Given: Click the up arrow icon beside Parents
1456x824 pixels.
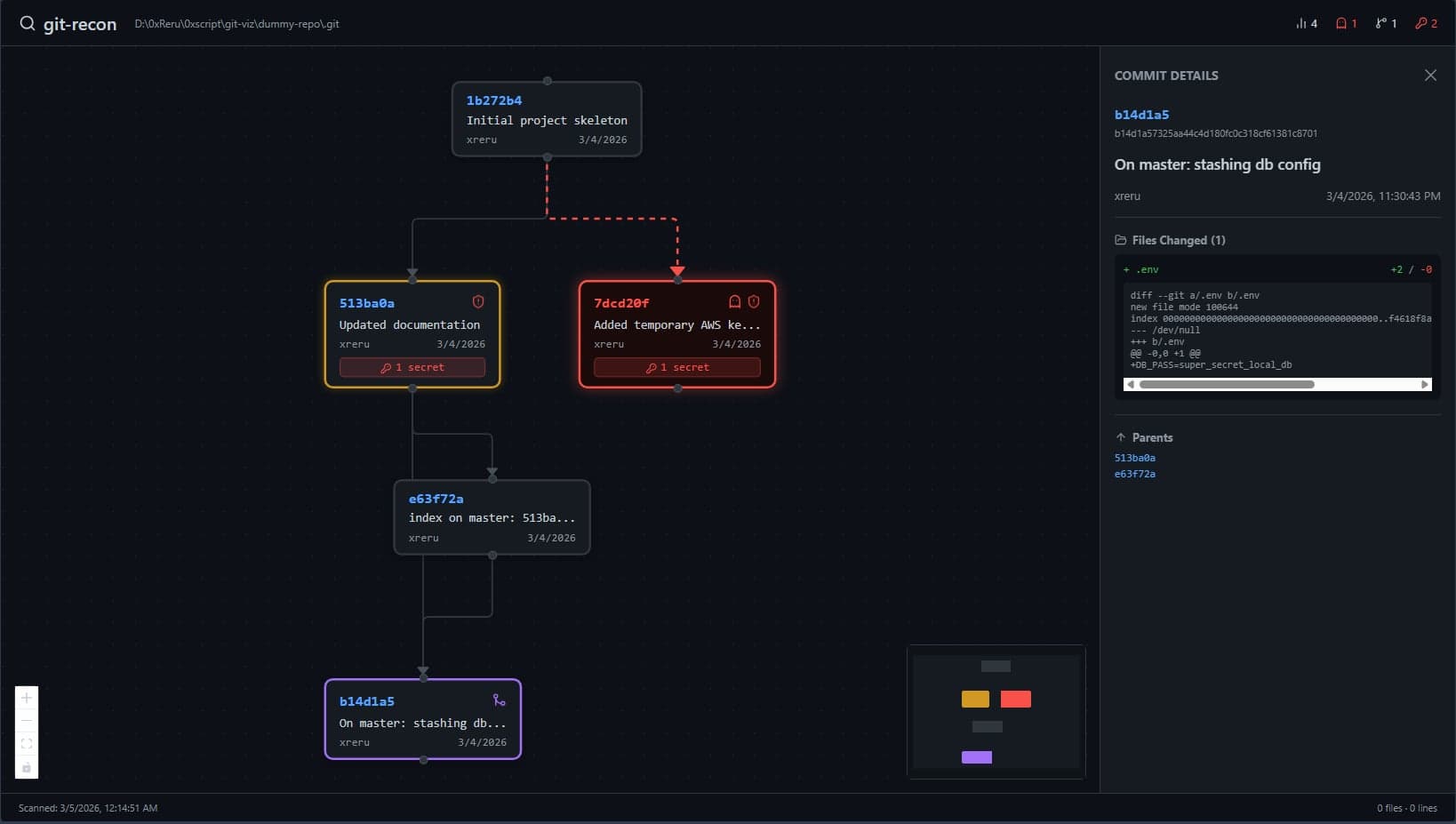Looking at the screenshot, I should coord(1121,437).
